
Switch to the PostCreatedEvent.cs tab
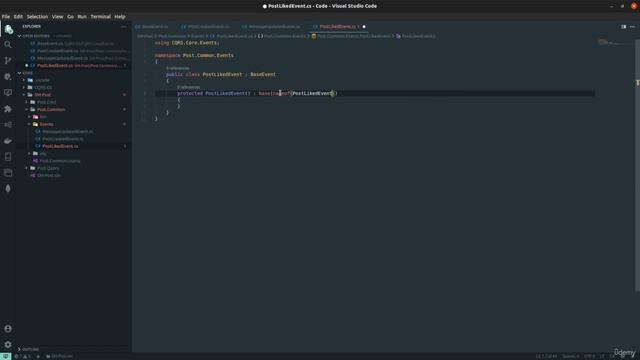(208, 27)
